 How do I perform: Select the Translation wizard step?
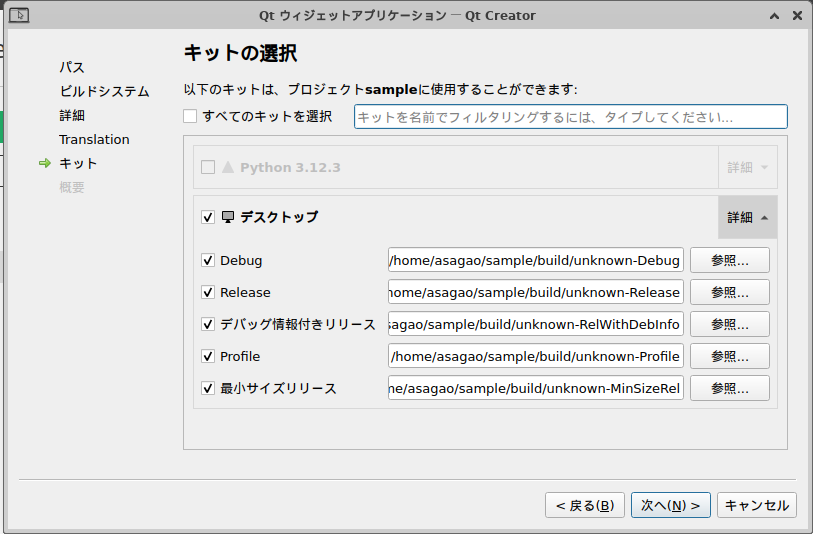94,139
